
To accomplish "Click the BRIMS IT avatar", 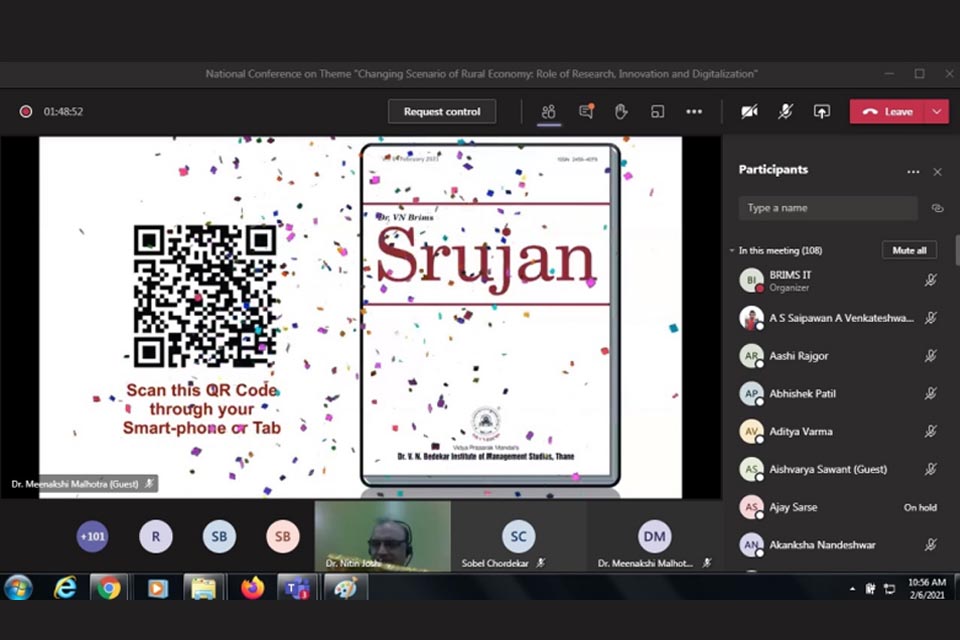I will [751, 280].
